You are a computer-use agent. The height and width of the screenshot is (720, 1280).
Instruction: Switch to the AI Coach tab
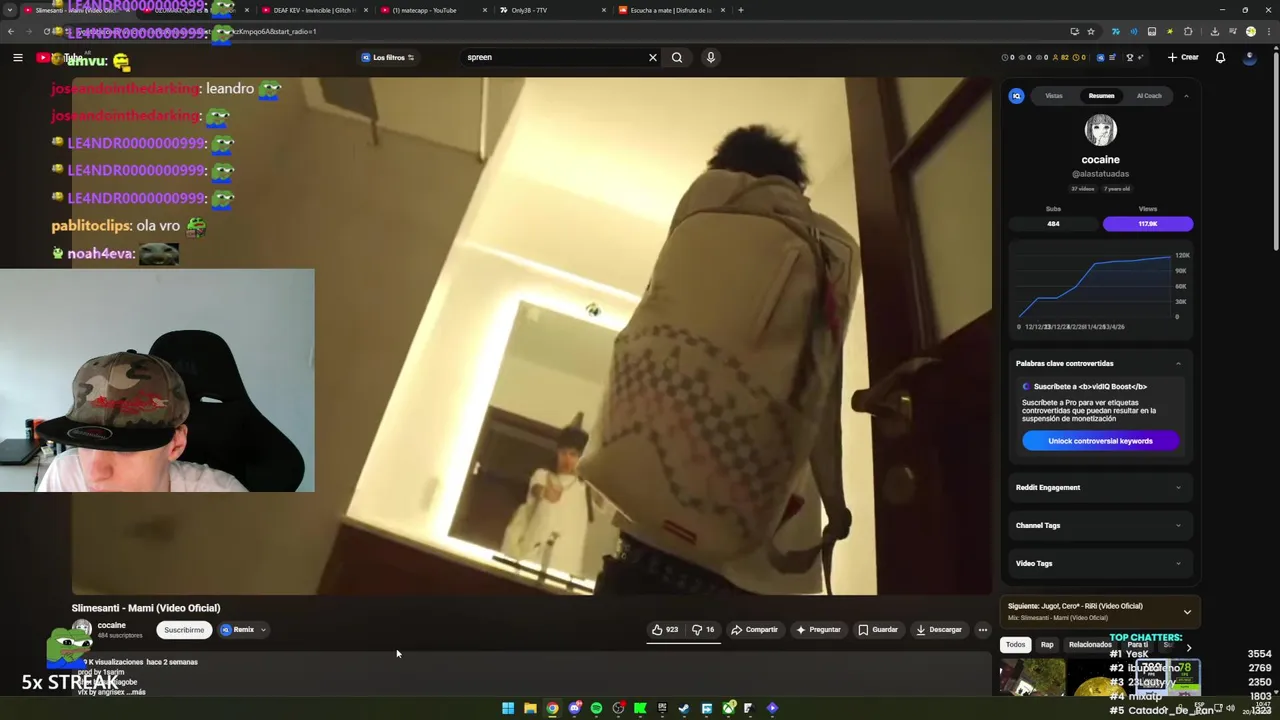pyautogui.click(x=1149, y=96)
